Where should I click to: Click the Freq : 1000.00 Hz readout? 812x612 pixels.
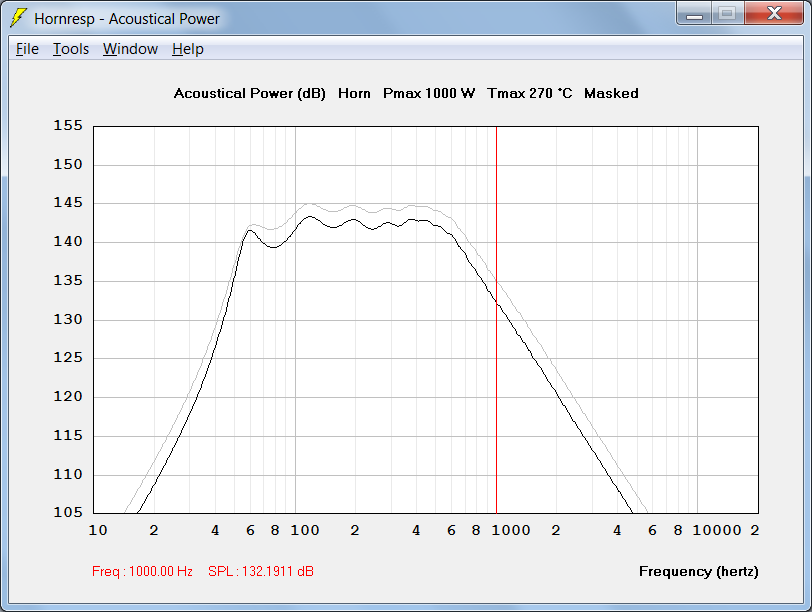142,572
